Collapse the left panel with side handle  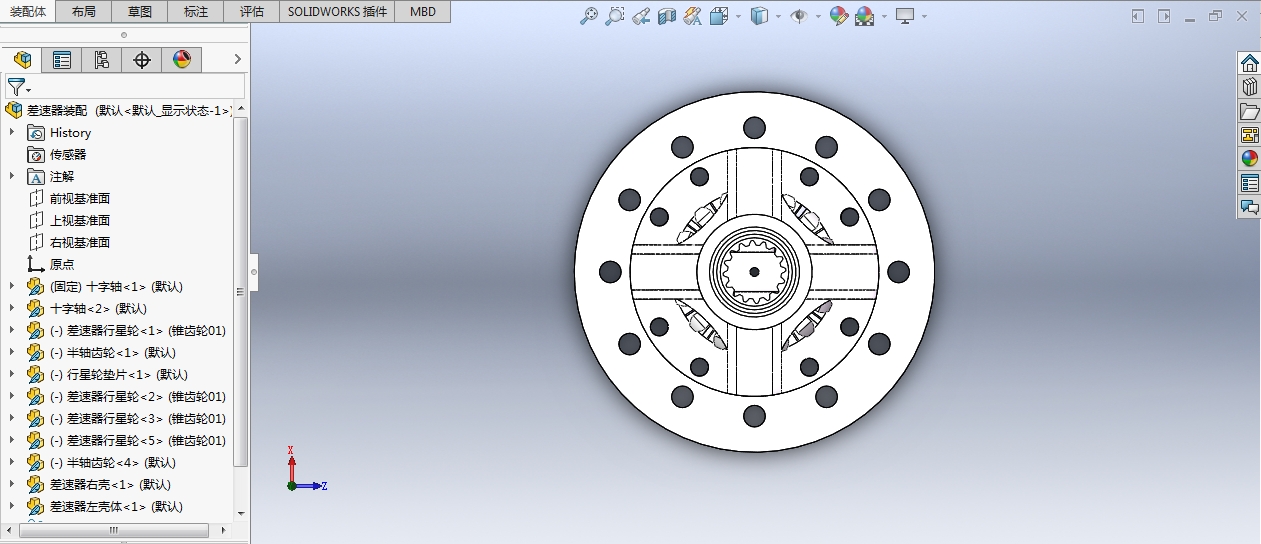coord(254,271)
